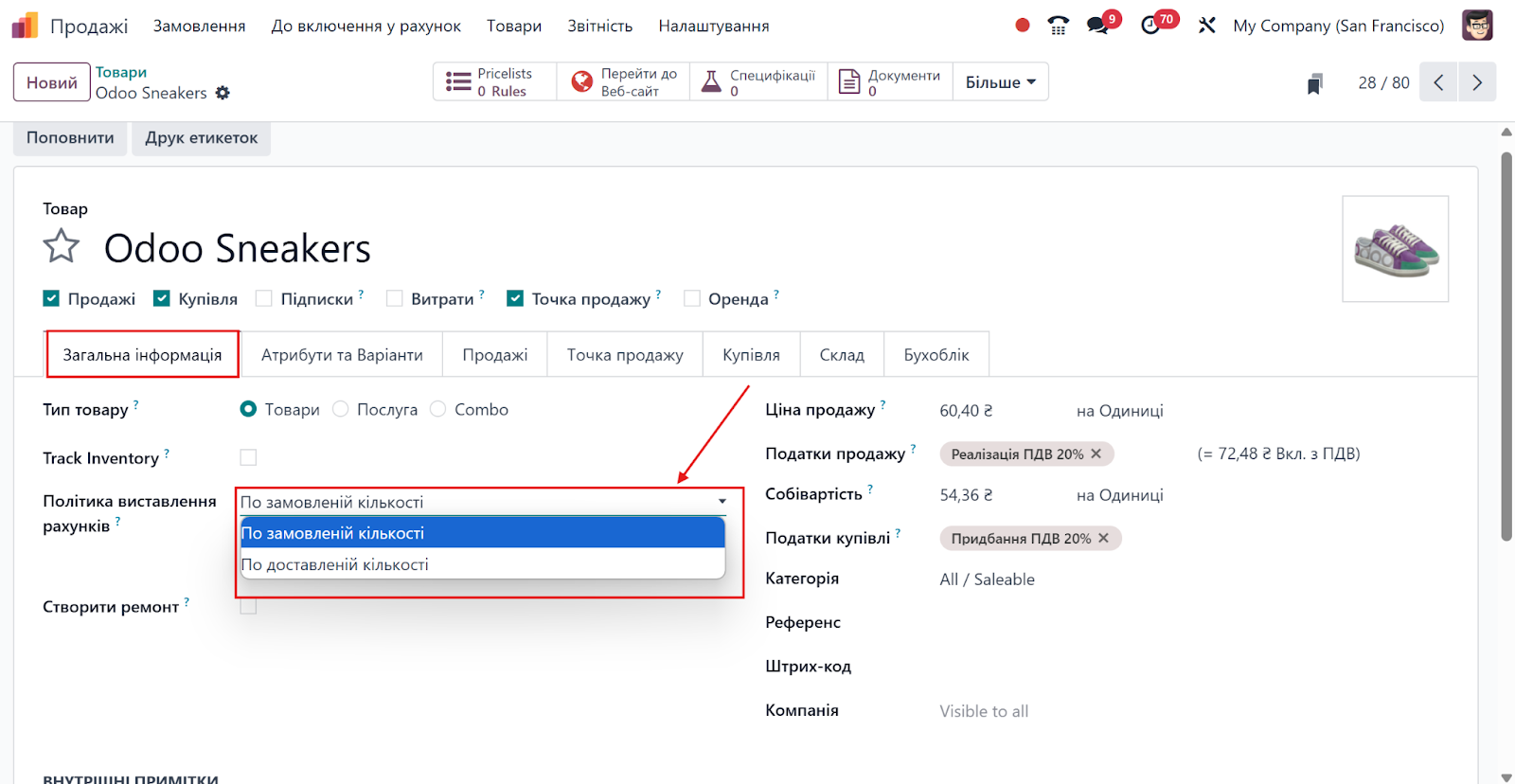The height and width of the screenshot is (784, 1515).
Task: Open the Pricelists Rules stat button
Action: point(495,82)
